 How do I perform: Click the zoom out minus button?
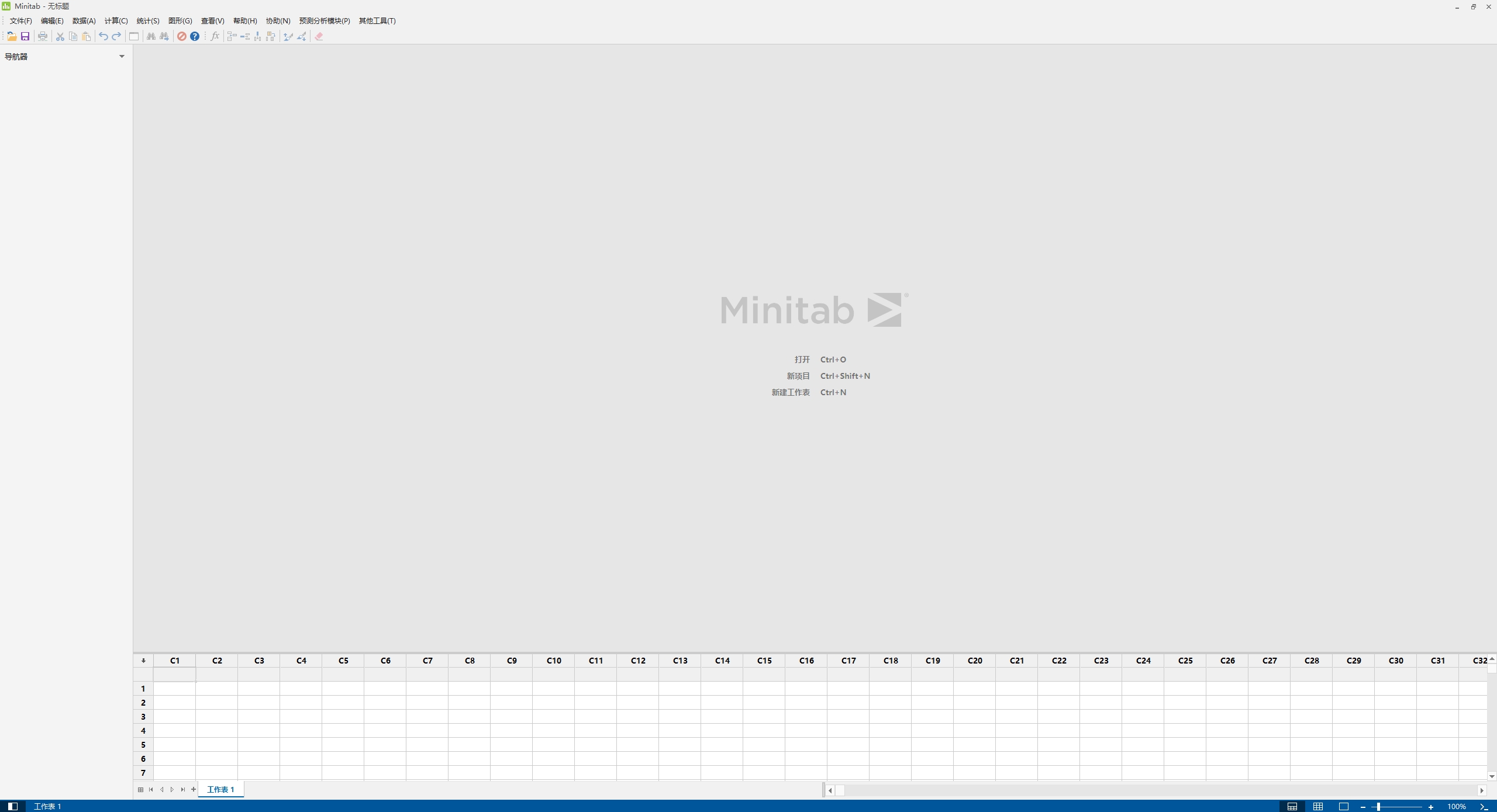[x=1363, y=807]
